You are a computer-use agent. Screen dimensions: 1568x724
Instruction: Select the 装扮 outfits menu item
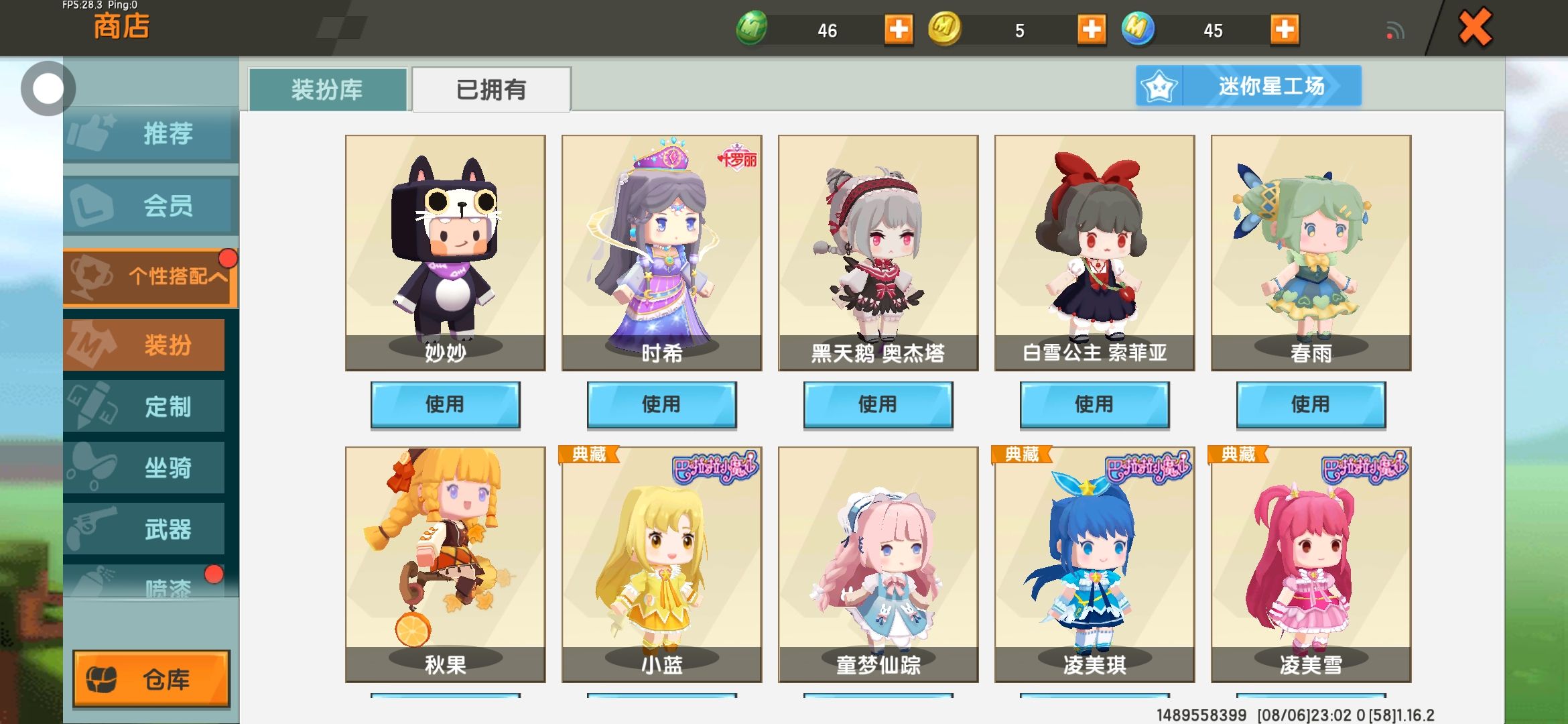click(x=144, y=345)
